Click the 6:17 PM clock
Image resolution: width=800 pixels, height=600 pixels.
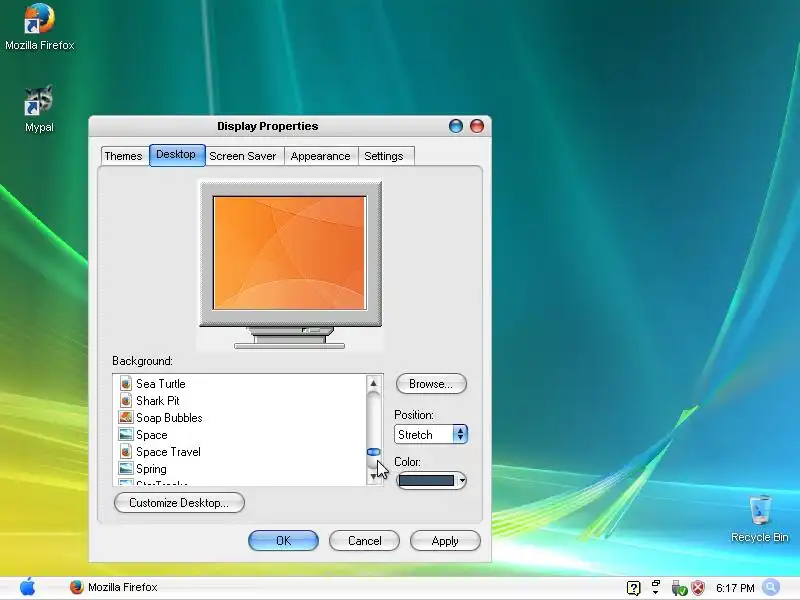click(735, 588)
